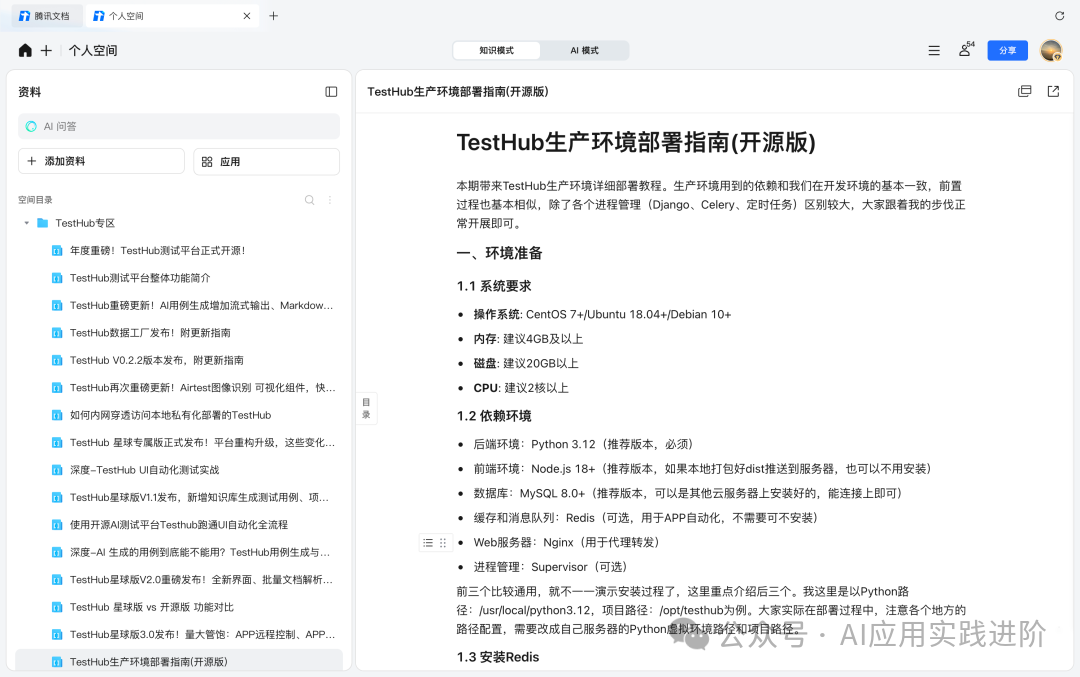Click the document window icon in header

tap(1024, 92)
